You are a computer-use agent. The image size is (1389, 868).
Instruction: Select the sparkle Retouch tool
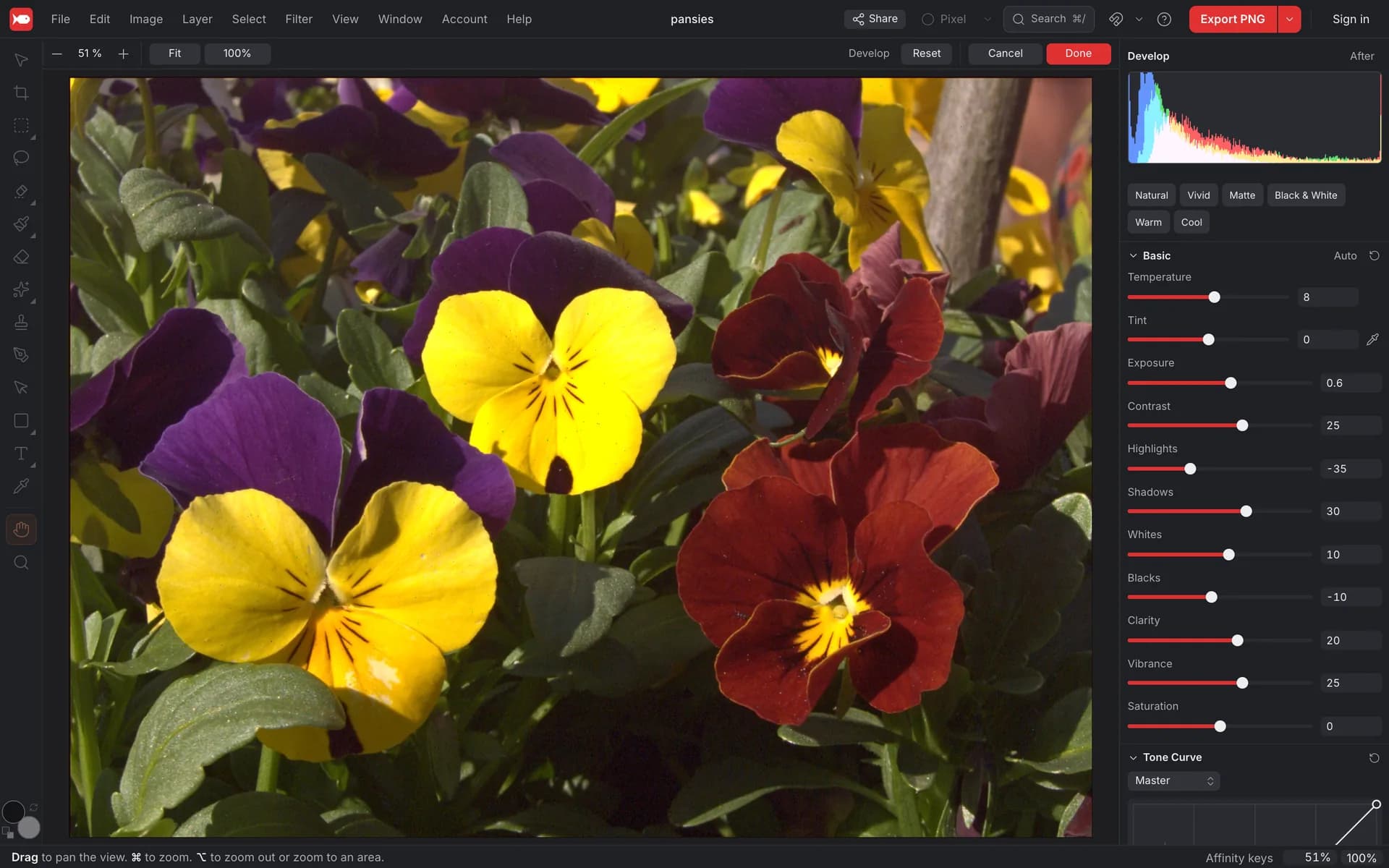click(21, 289)
